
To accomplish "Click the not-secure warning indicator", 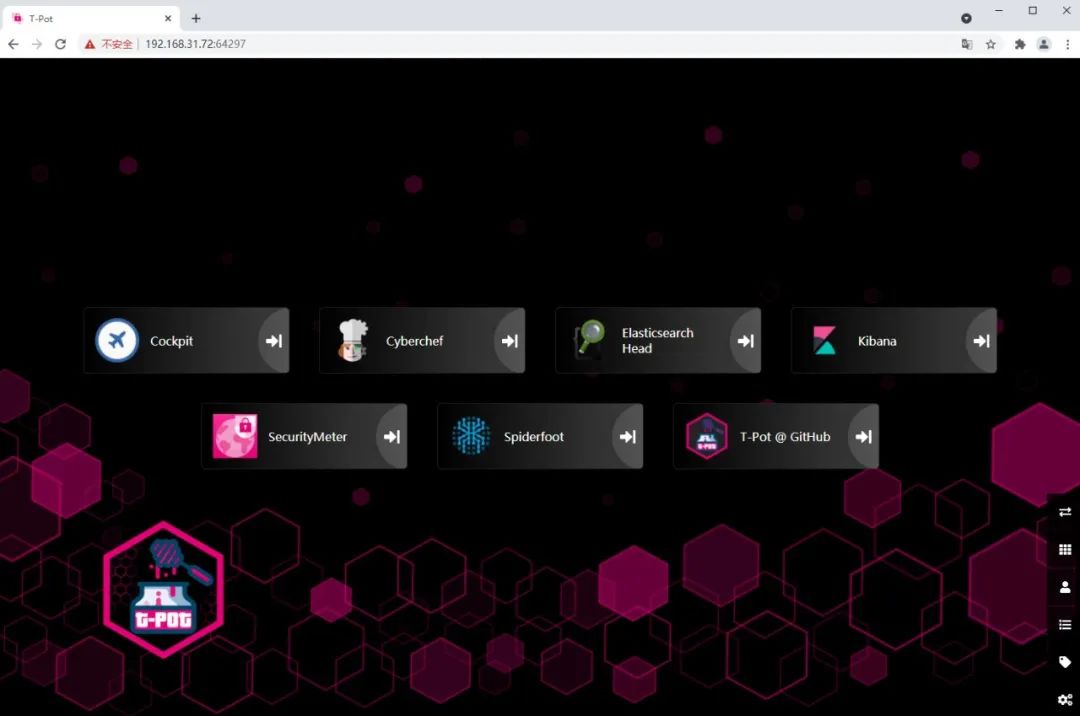I will [108, 44].
